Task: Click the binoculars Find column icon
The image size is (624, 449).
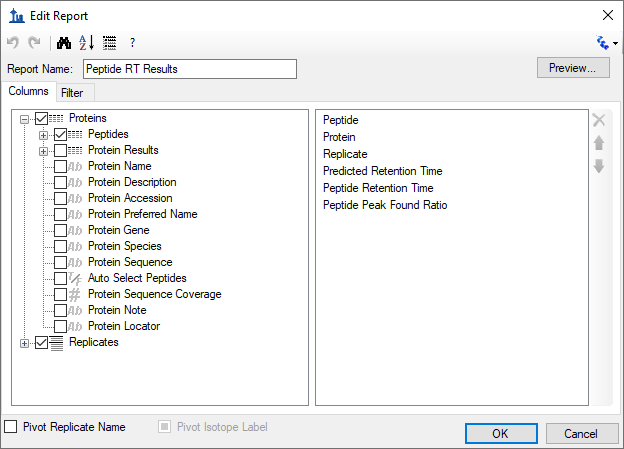Action: click(65, 43)
